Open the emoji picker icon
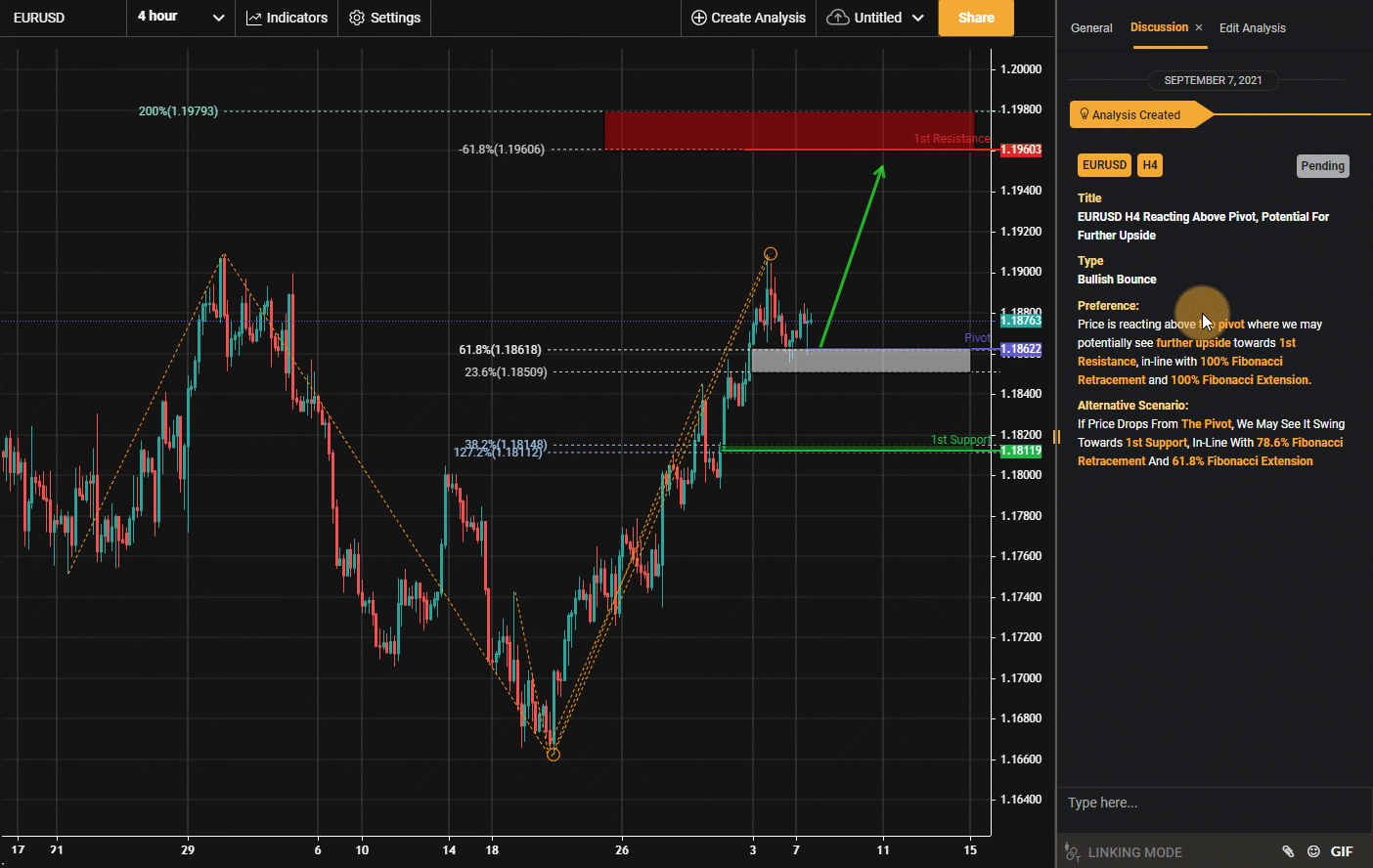Screen dimensions: 1373x868 1313,852
